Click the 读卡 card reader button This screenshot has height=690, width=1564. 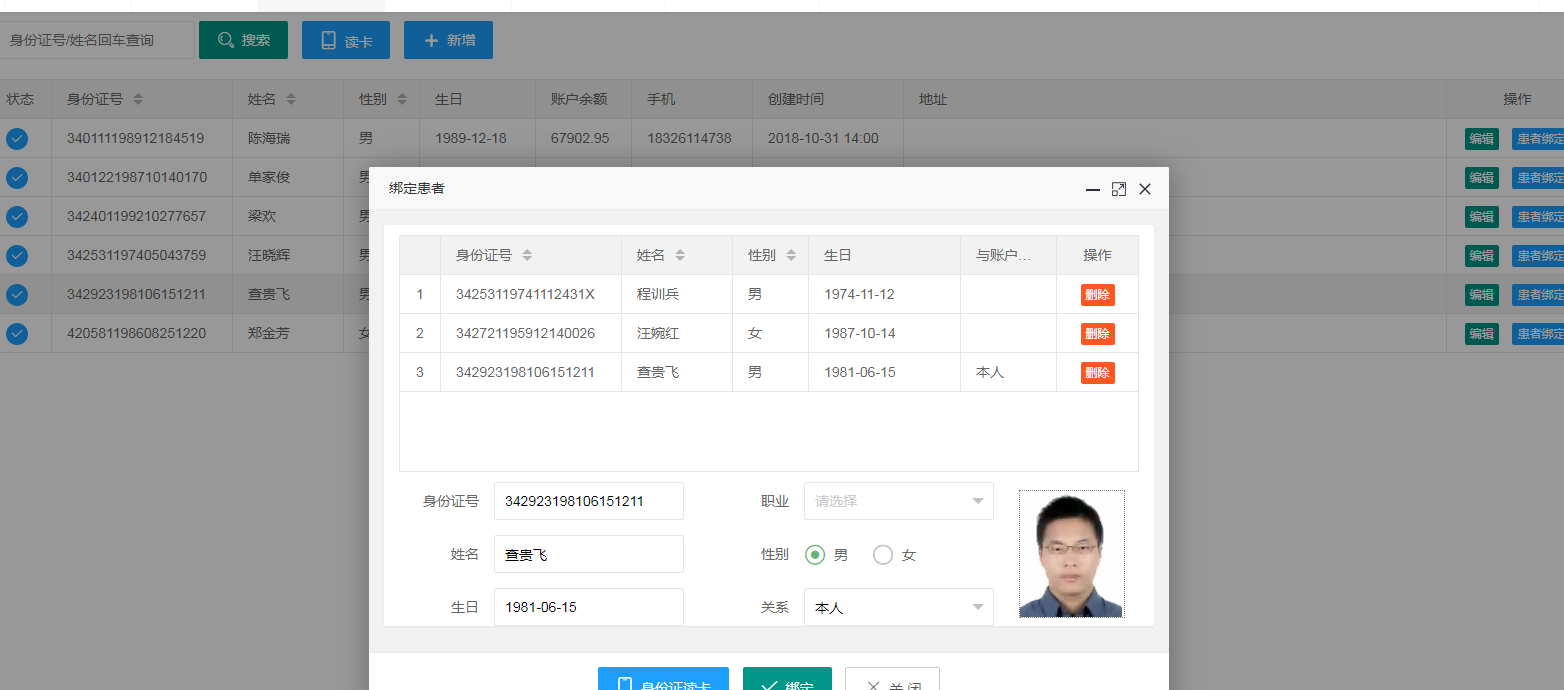click(346, 40)
